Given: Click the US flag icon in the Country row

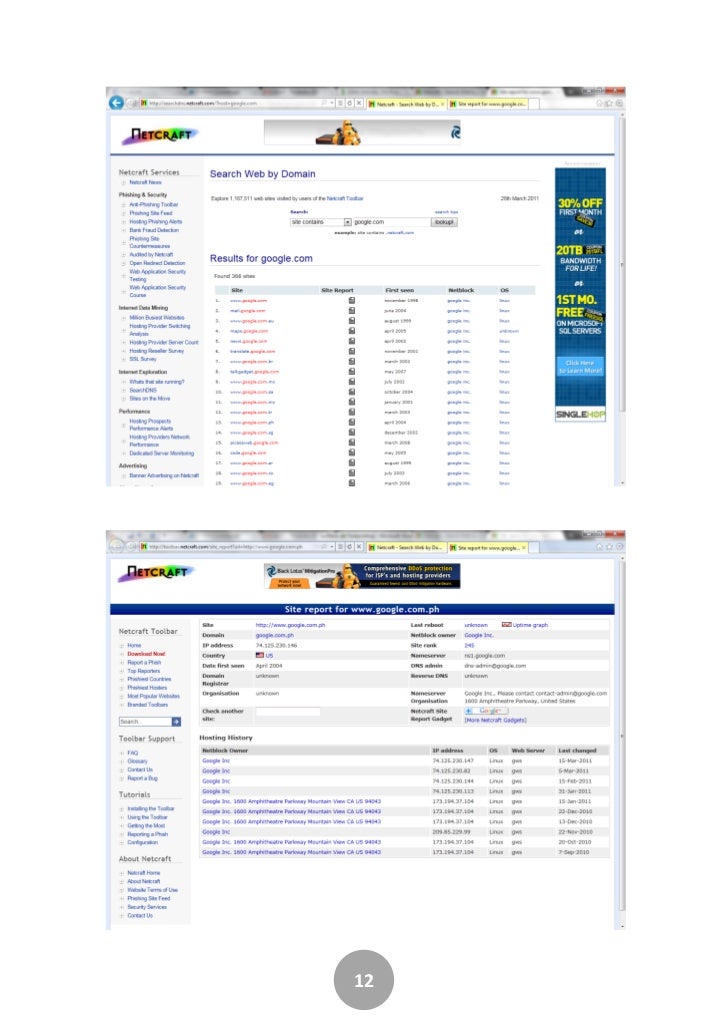Looking at the screenshot, I should click(260, 656).
